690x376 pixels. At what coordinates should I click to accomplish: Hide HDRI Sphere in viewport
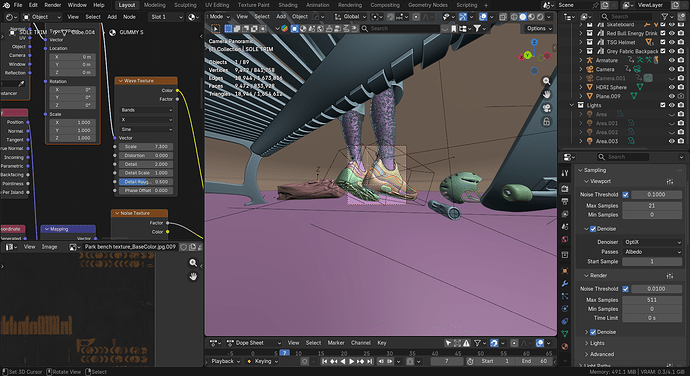click(x=672, y=87)
